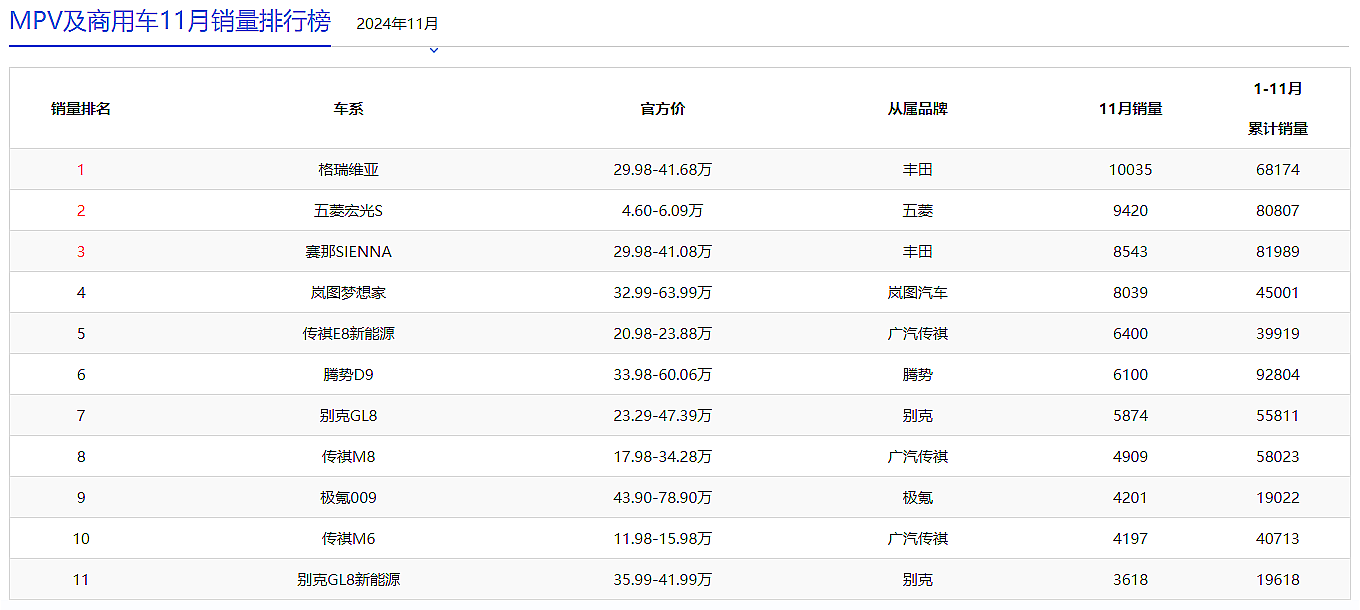Click November sales value 4197
Viewport: 1360px width, 610px height.
coord(1131,539)
